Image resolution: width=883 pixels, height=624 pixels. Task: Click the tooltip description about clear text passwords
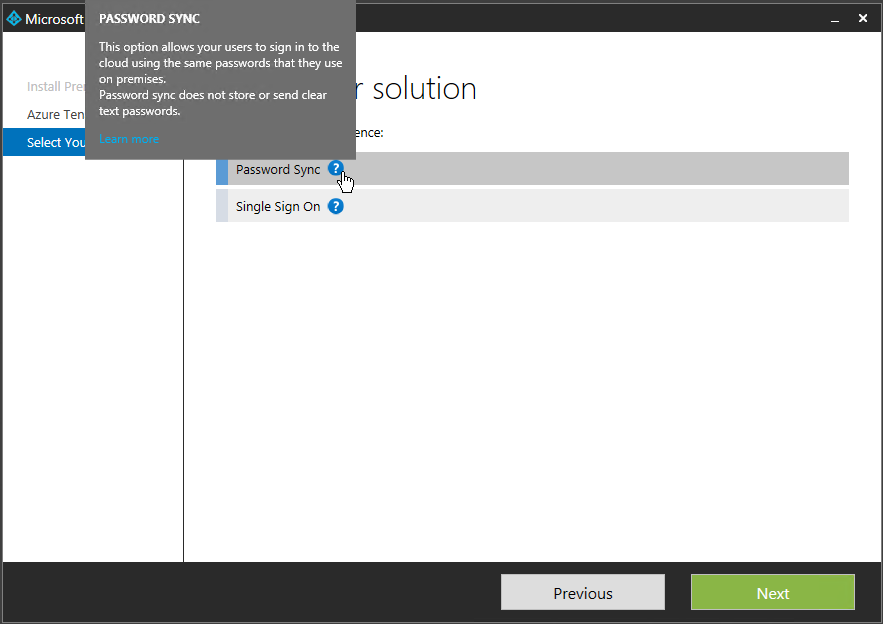click(213, 103)
